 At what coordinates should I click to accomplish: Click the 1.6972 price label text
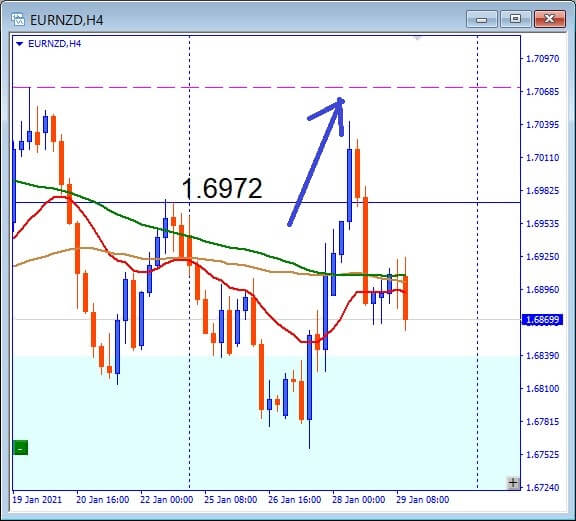point(222,188)
